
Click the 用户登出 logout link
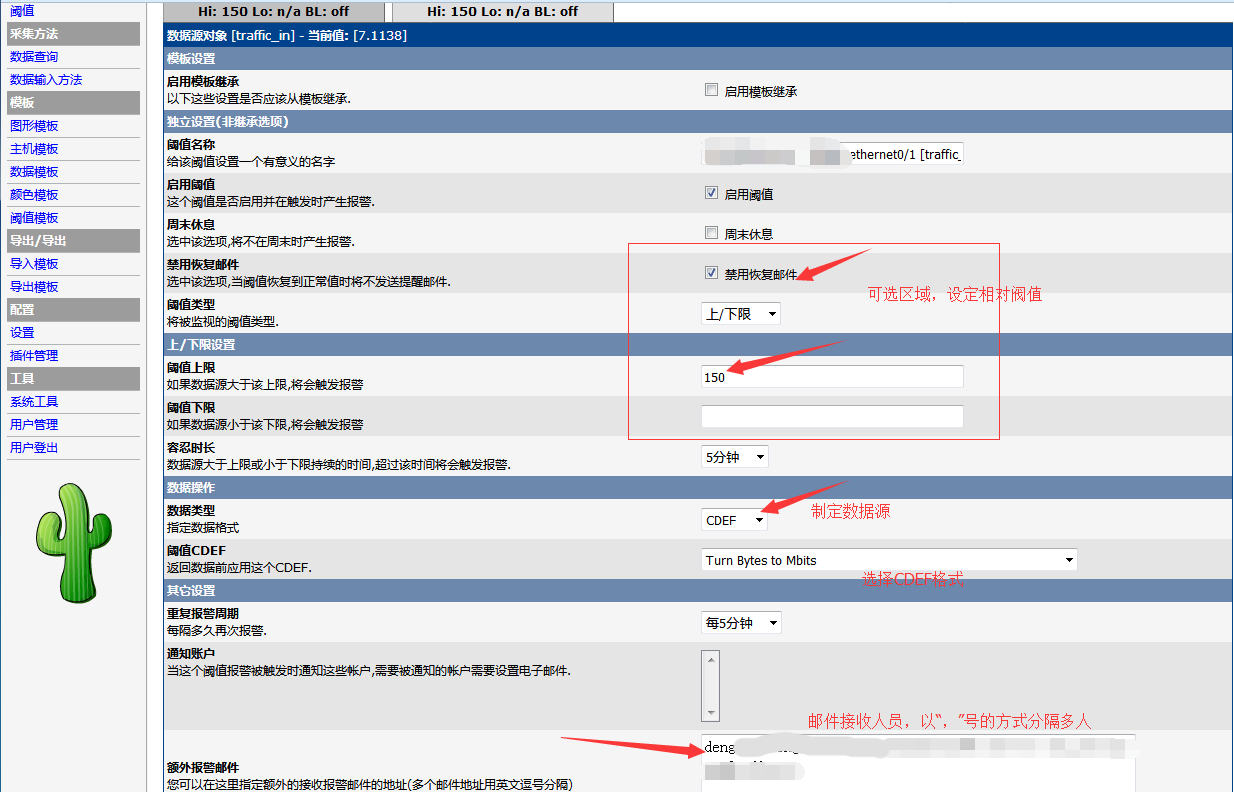[34, 448]
